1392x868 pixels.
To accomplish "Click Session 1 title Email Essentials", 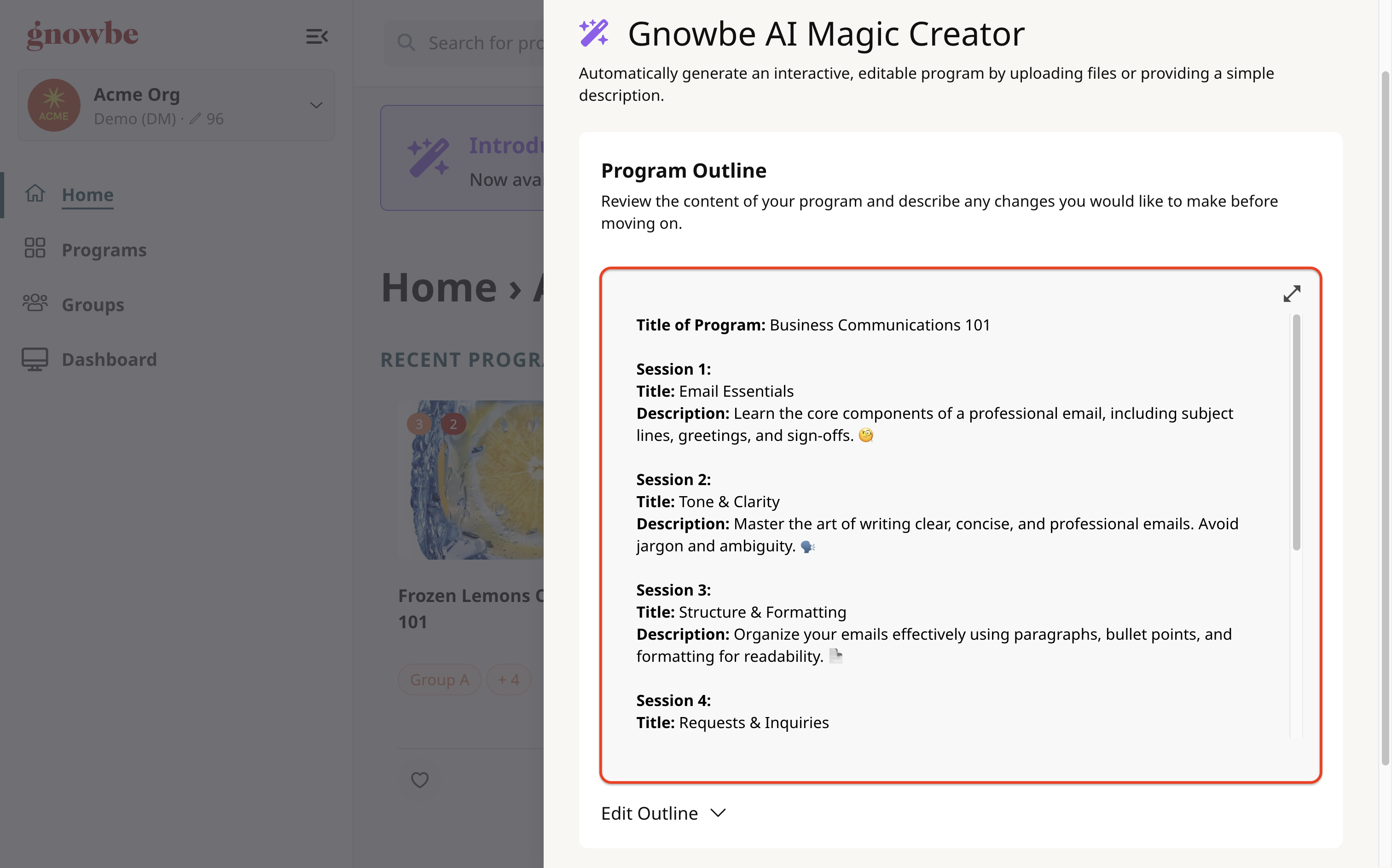I will [736, 391].
